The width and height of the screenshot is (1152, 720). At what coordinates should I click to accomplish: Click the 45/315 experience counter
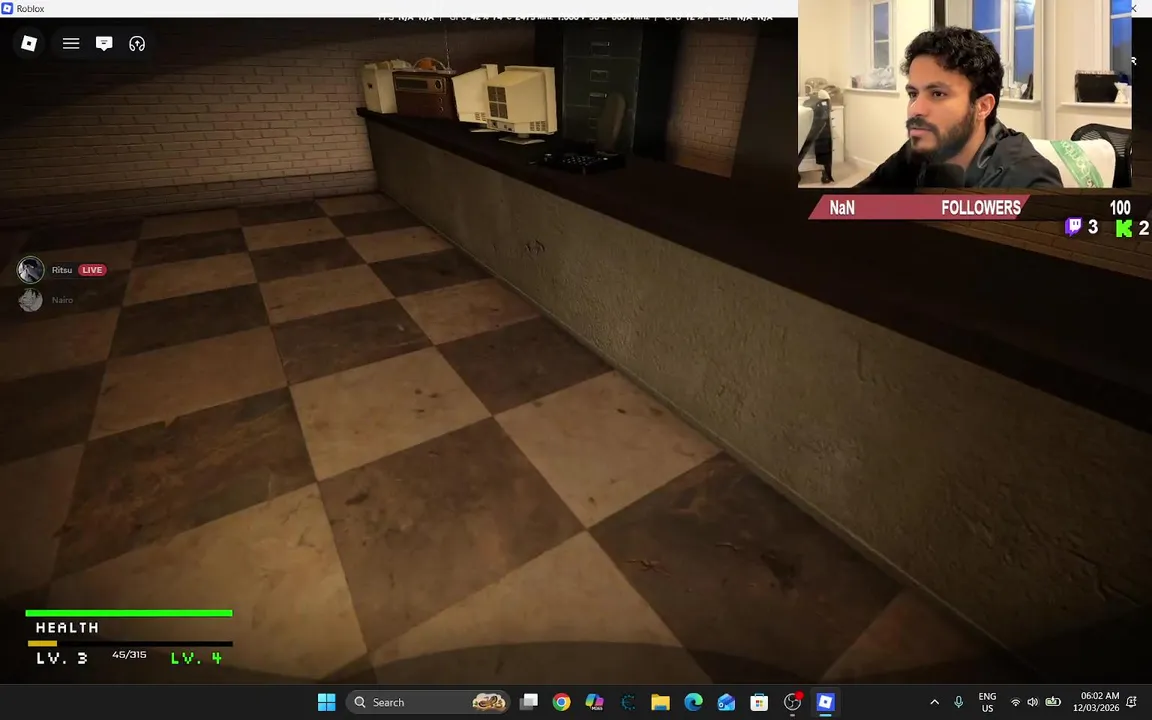(x=129, y=655)
